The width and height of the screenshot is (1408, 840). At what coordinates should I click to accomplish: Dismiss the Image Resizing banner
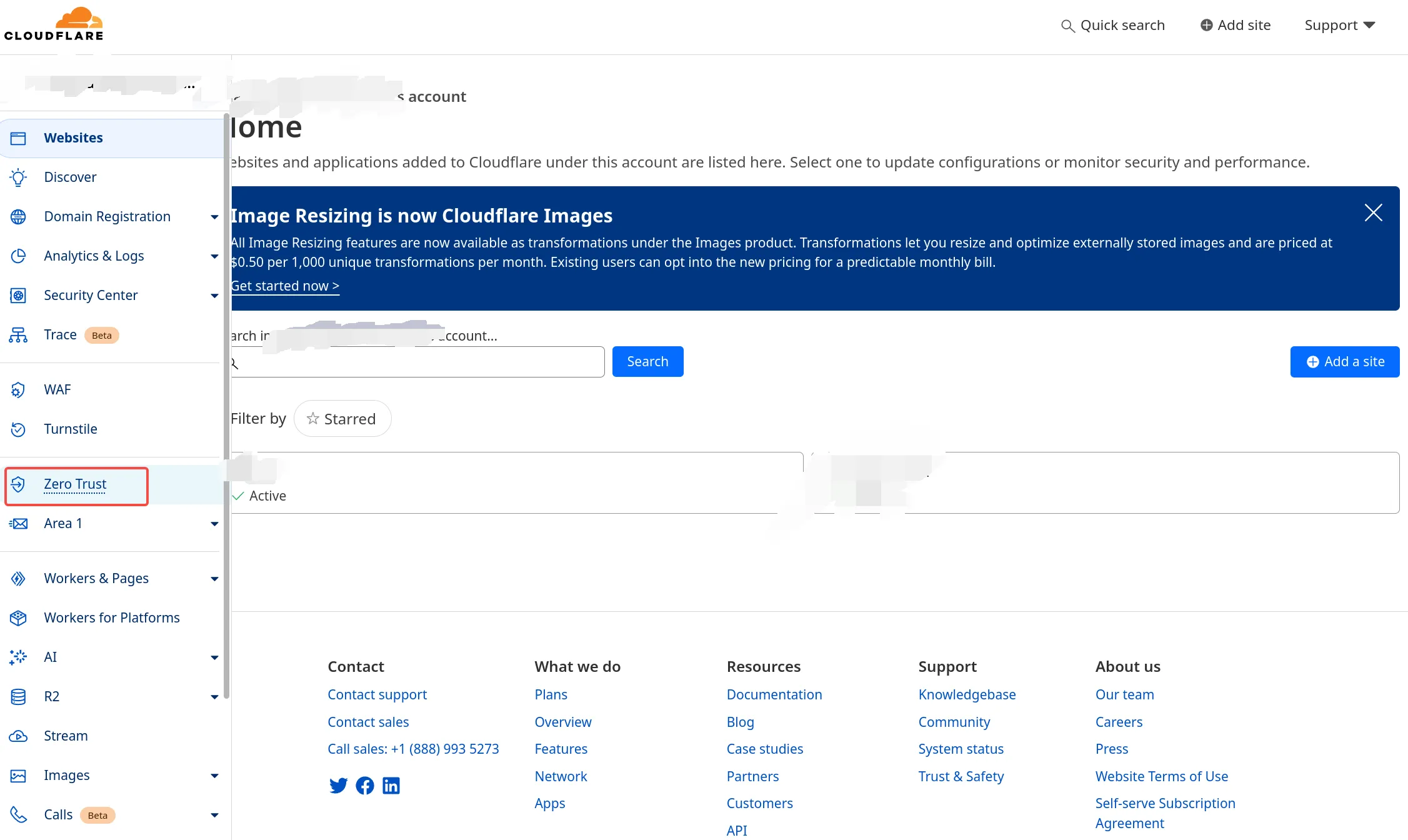pos(1373,213)
